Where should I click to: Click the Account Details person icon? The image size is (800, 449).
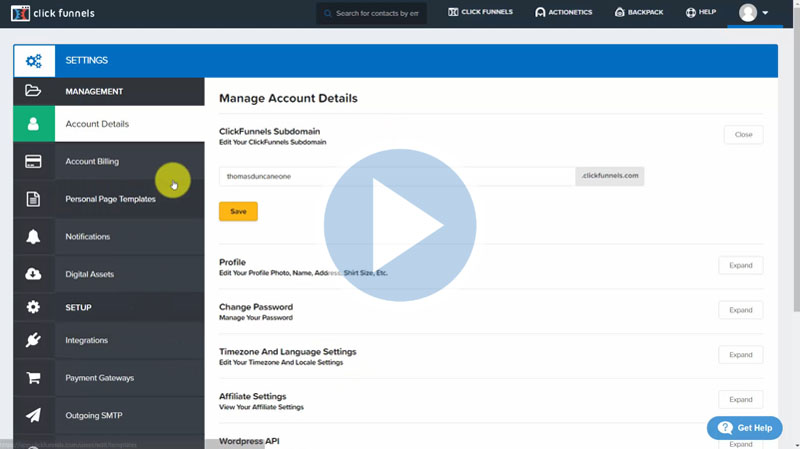click(x=33, y=124)
